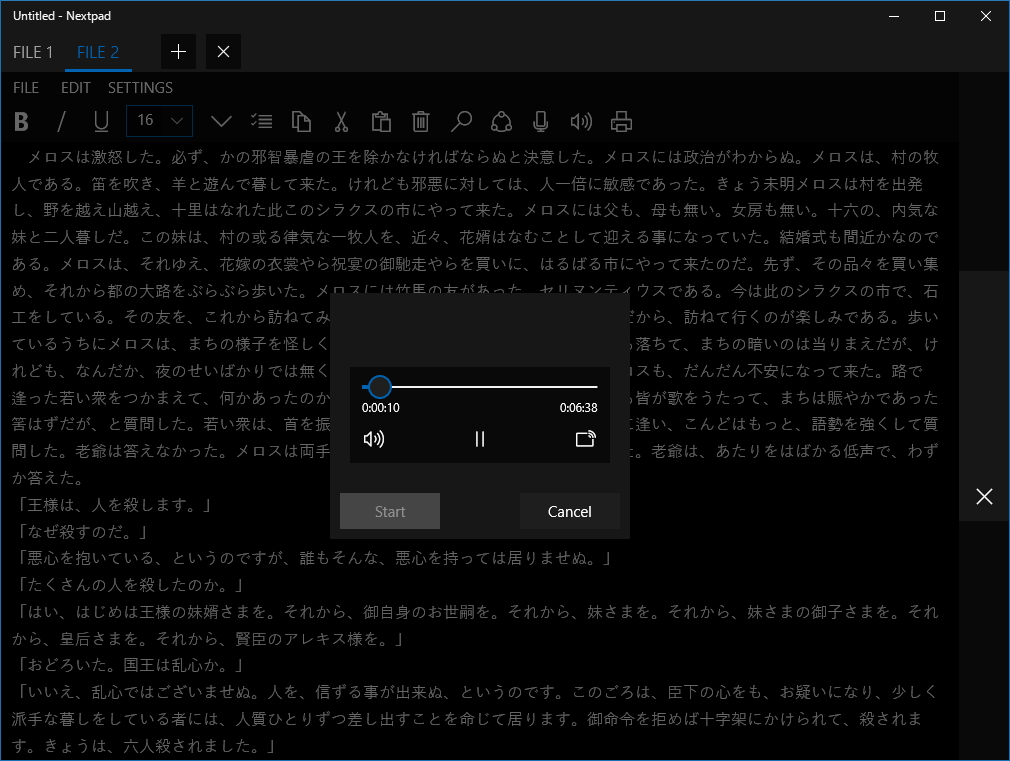Print the document via the printer icon

621,121
